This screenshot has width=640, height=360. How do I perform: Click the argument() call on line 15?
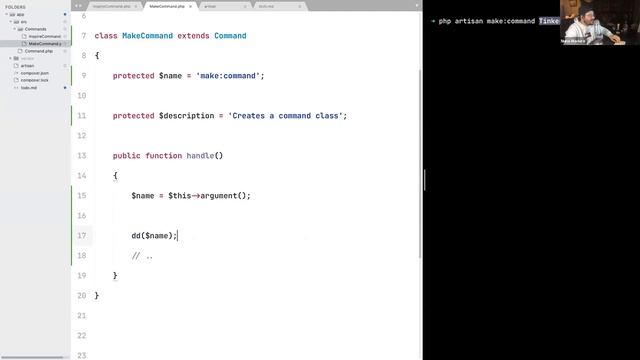[223, 196]
